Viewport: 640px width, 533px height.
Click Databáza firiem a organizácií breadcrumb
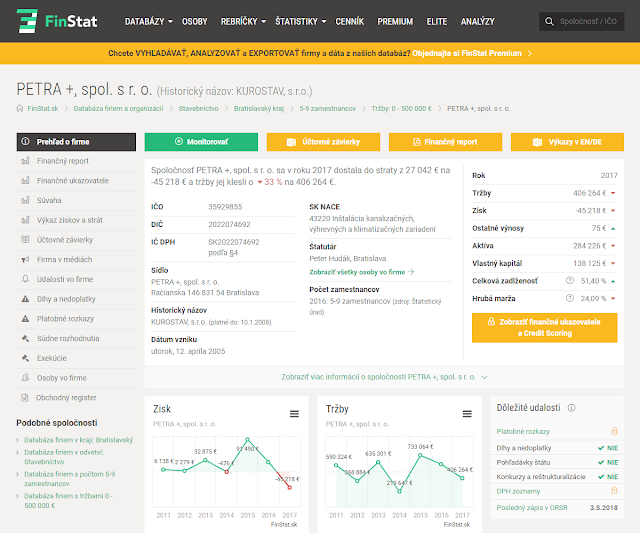(118, 109)
